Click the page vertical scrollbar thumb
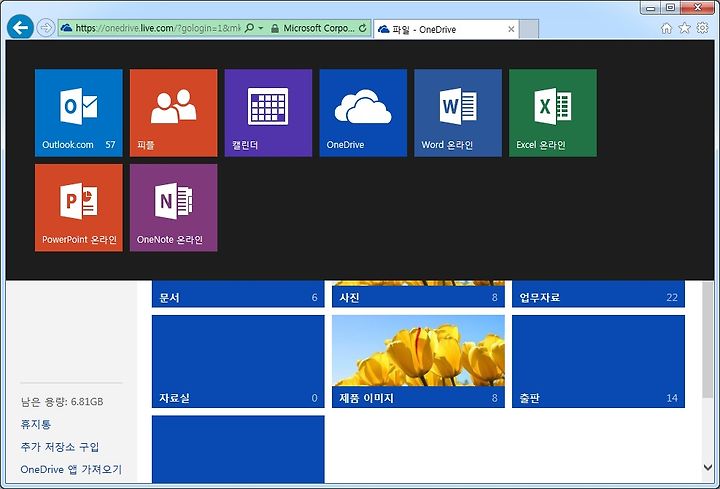The width and height of the screenshot is (720, 489). 708,340
